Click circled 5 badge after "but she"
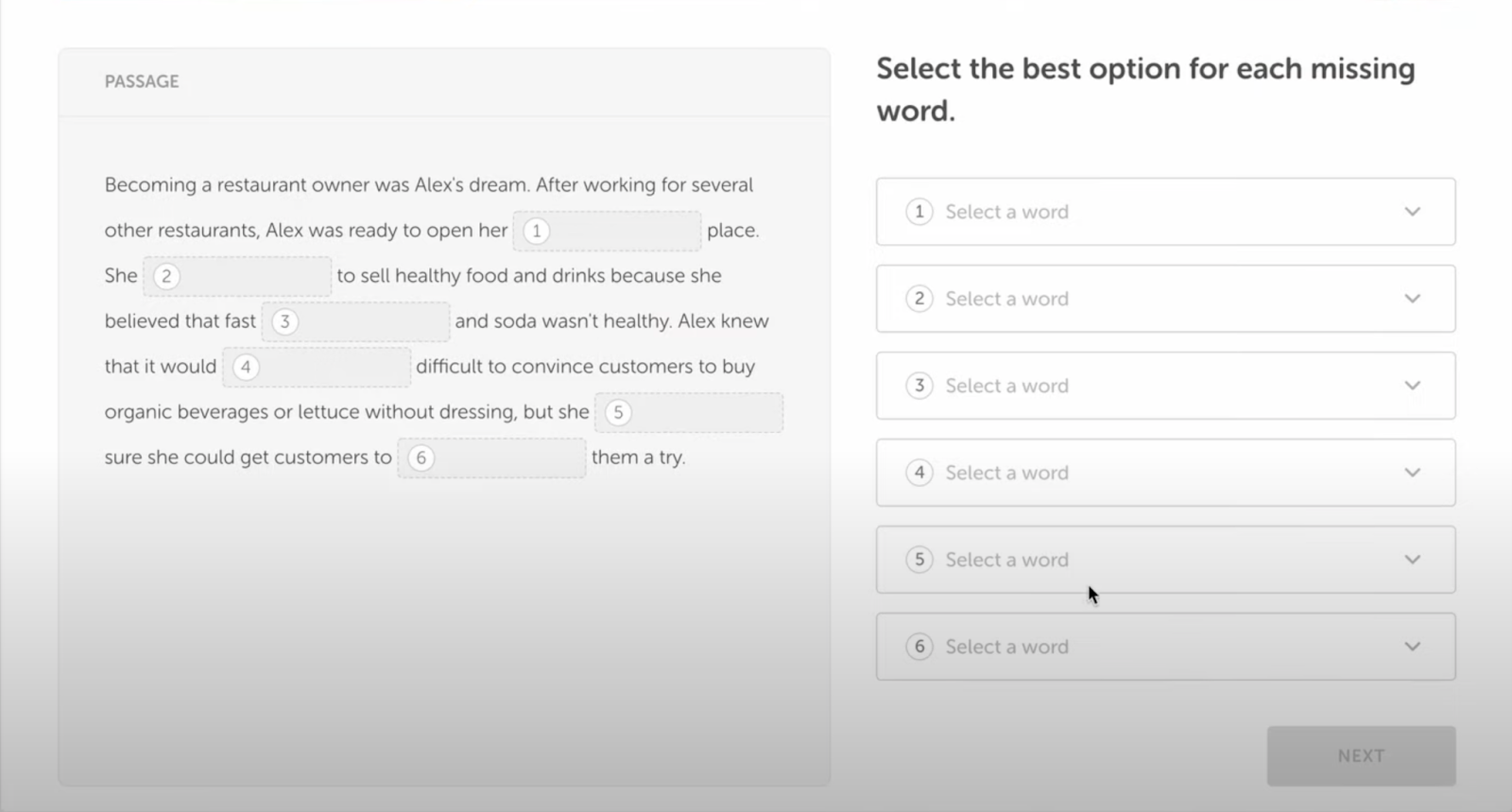The width and height of the screenshot is (1512, 812). 618,412
